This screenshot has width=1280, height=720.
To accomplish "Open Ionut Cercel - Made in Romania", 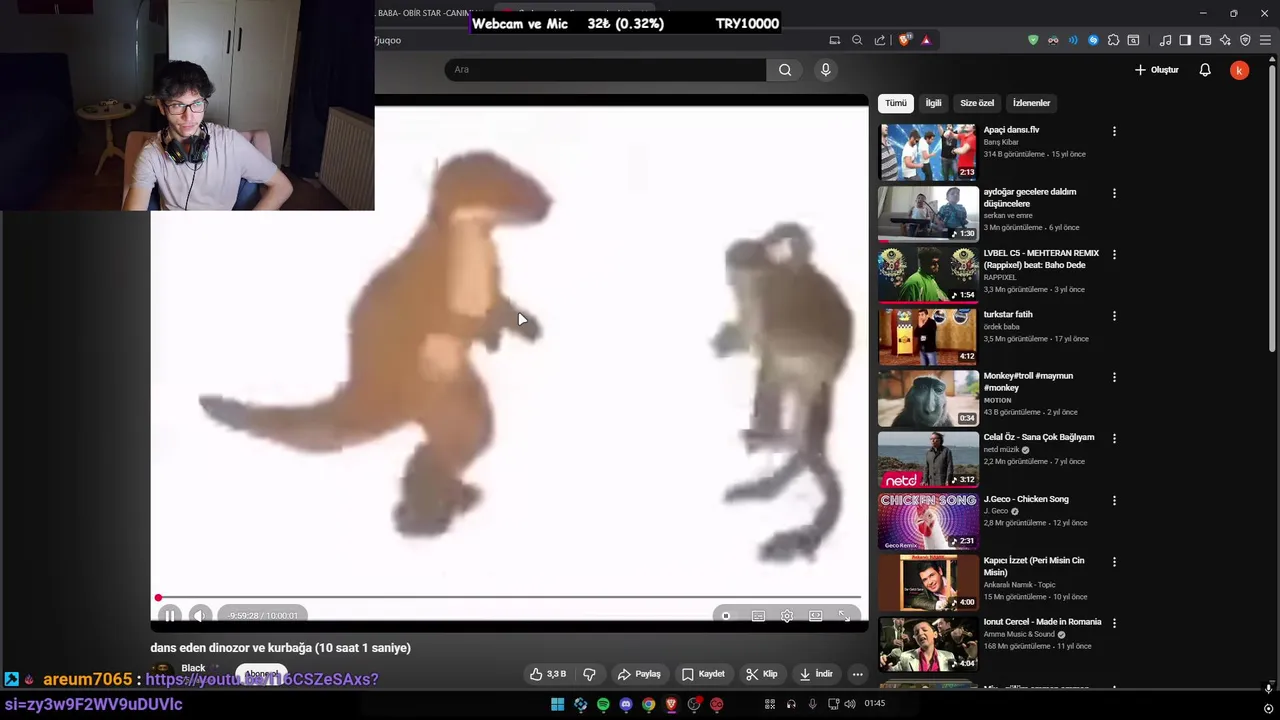I will click(1042, 622).
